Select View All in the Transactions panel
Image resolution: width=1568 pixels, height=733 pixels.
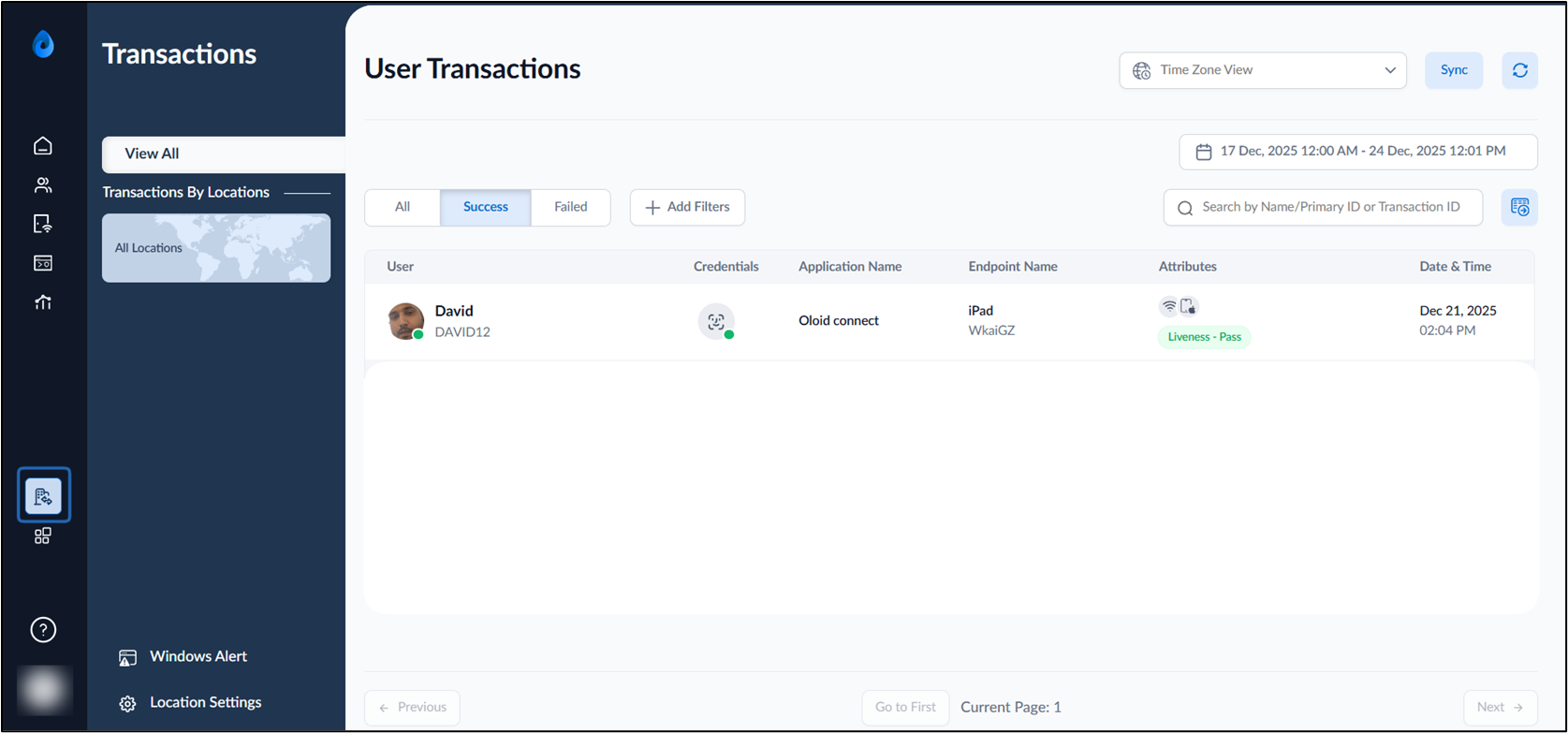tap(224, 154)
